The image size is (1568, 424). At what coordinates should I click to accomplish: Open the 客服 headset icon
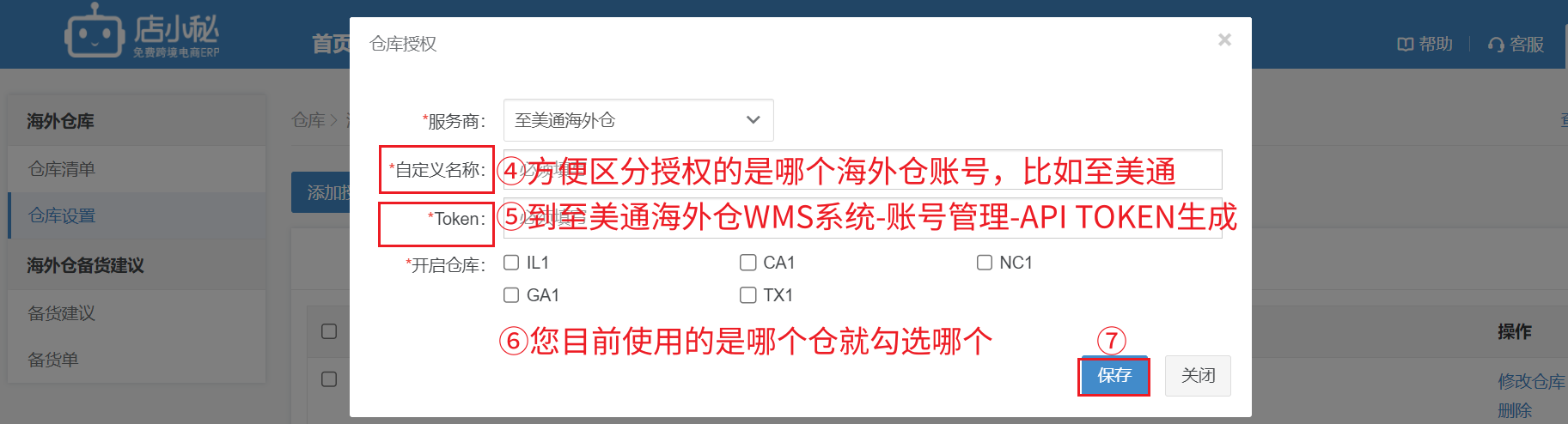[1496, 45]
